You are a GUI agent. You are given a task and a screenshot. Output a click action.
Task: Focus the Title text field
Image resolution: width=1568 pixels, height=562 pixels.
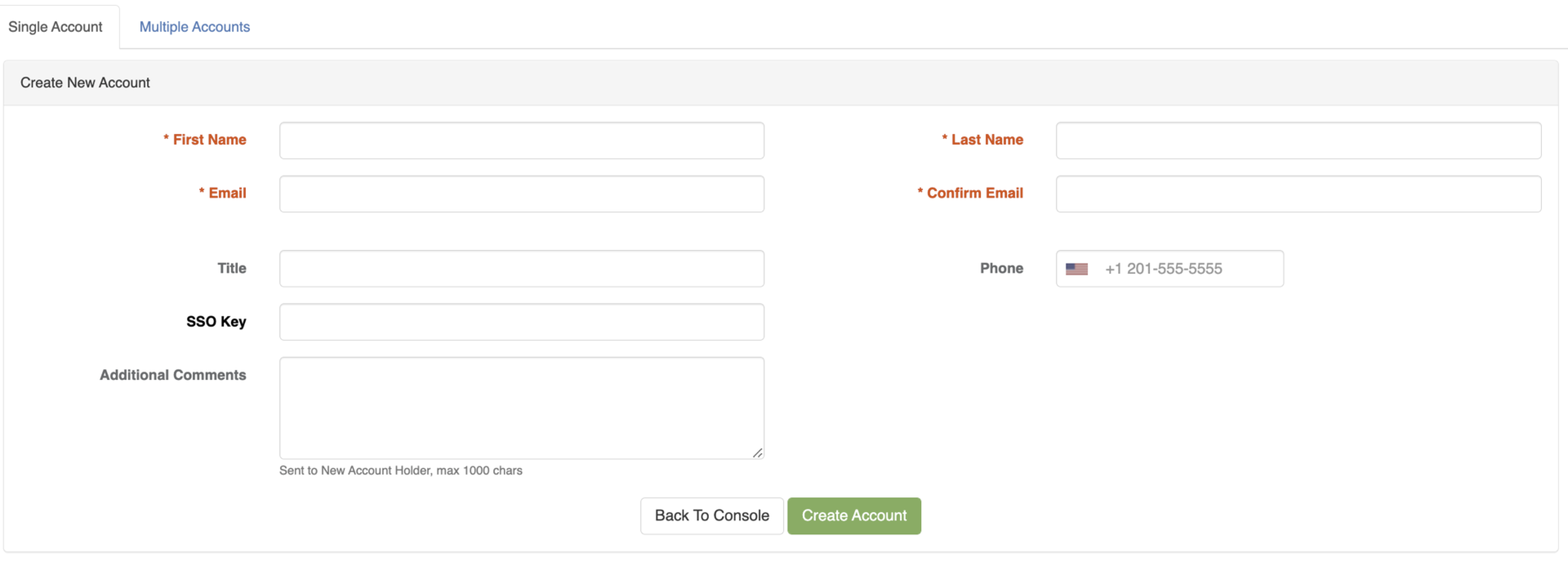pyautogui.click(x=522, y=268)
